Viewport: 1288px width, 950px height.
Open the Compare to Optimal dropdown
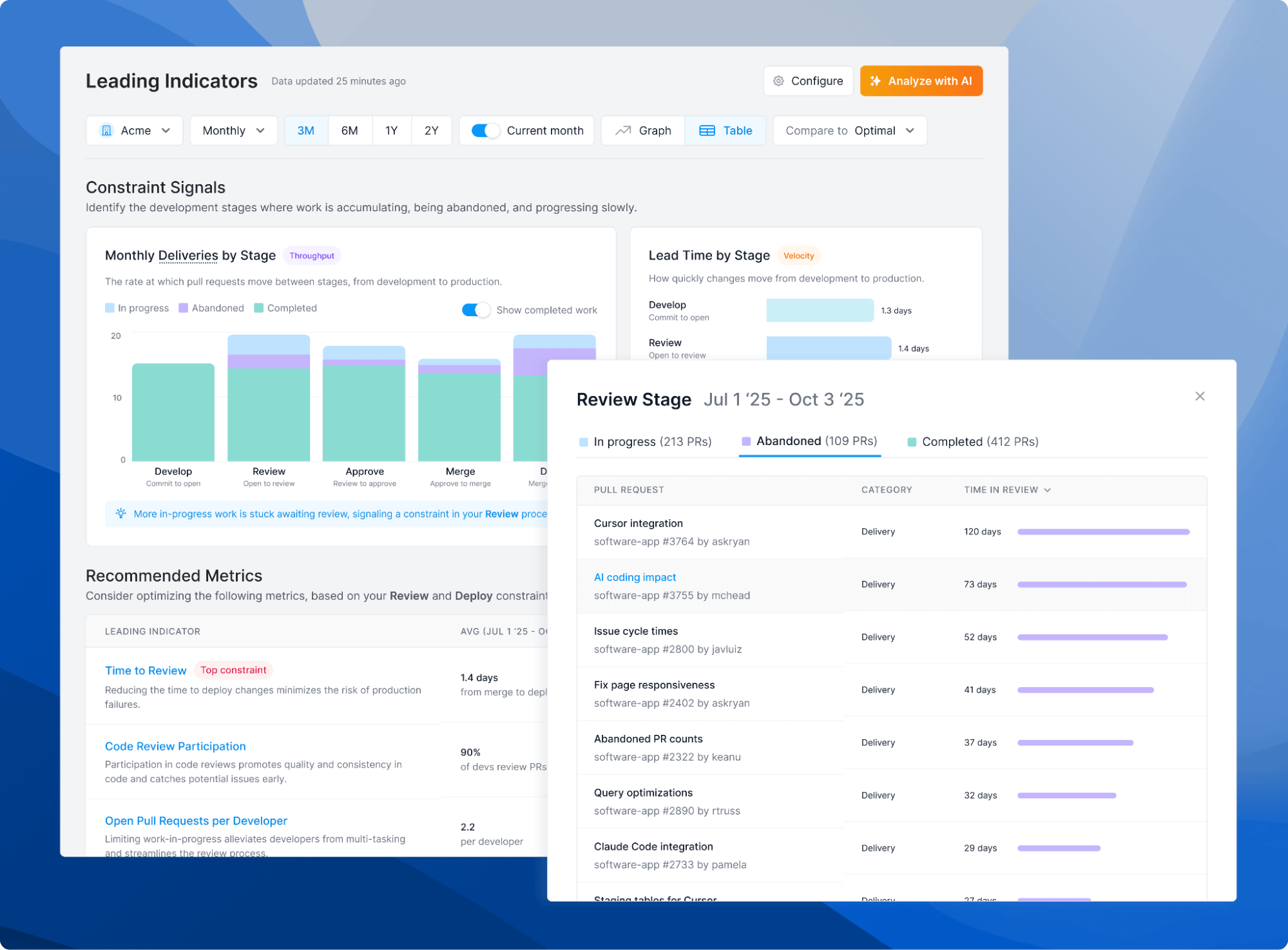pos(849,131)
